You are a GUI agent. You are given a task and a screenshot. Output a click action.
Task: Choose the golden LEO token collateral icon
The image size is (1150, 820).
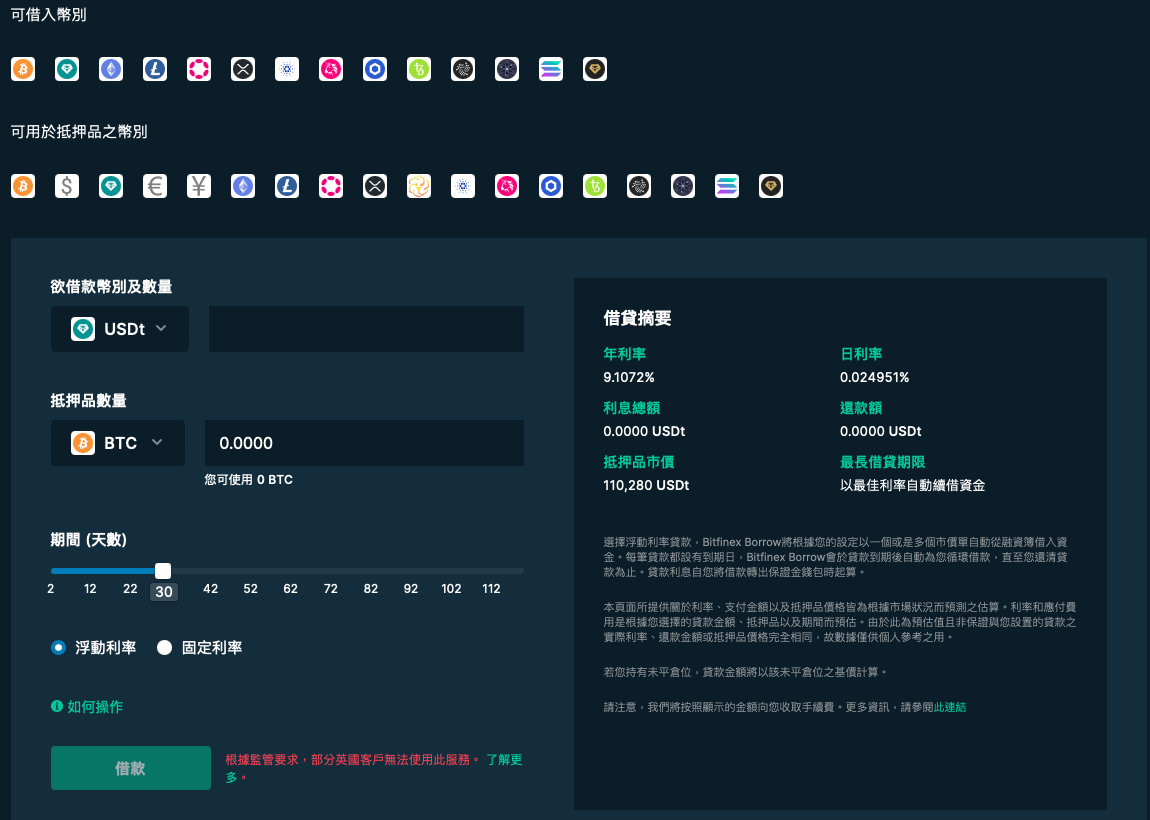pos(419,186)
